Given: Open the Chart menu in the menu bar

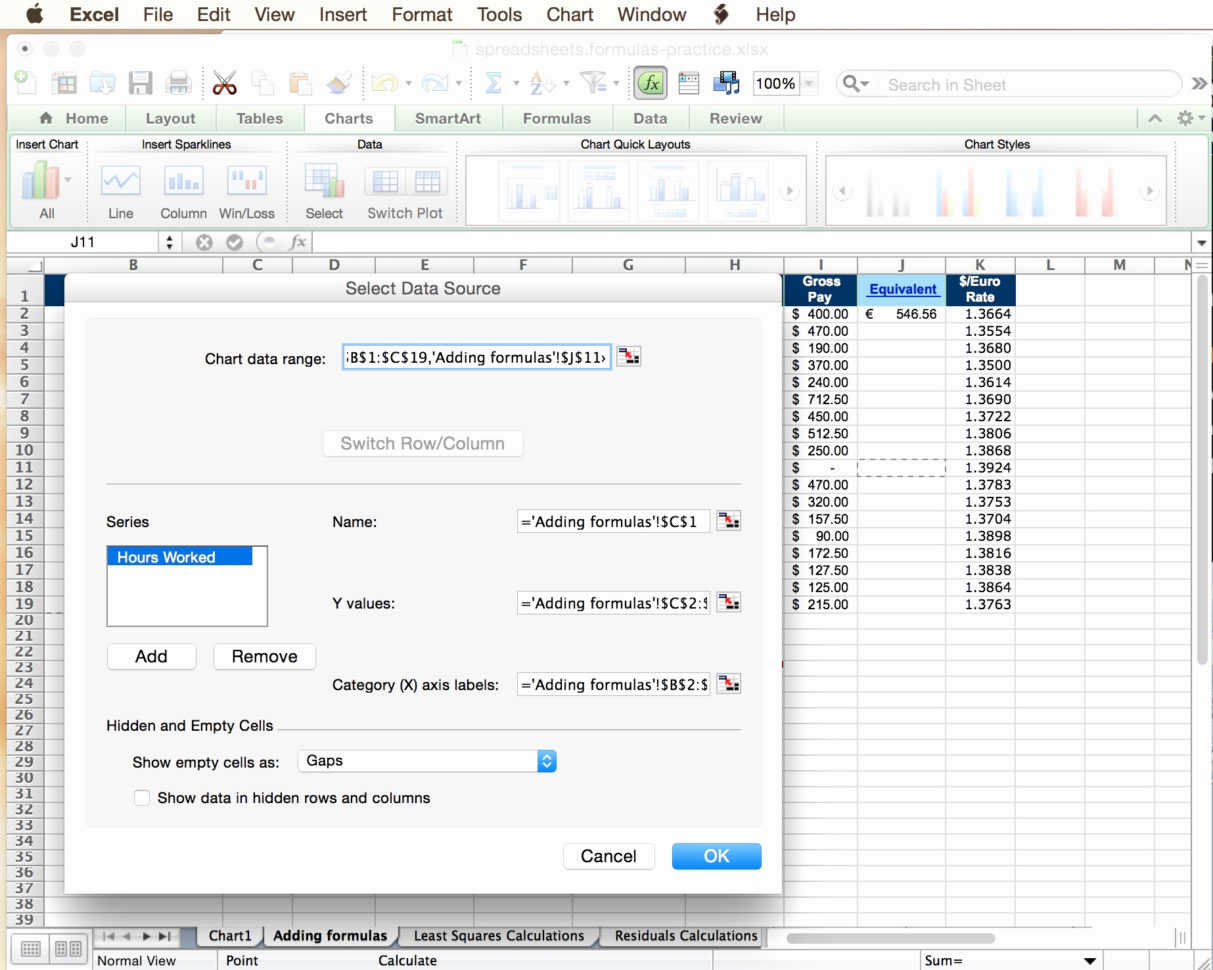Looking at the screenshot, I should coord(569,14).
